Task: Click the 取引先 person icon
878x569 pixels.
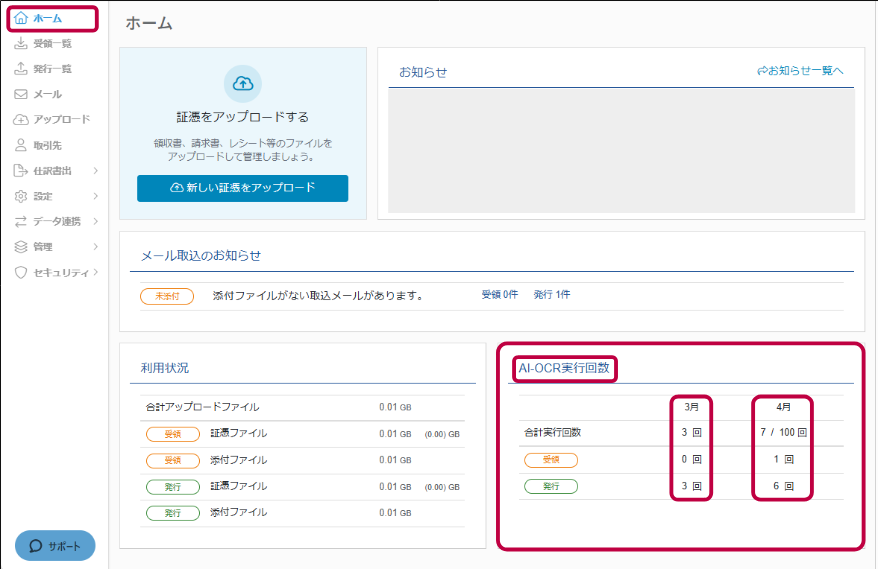Action: point(21,145)
